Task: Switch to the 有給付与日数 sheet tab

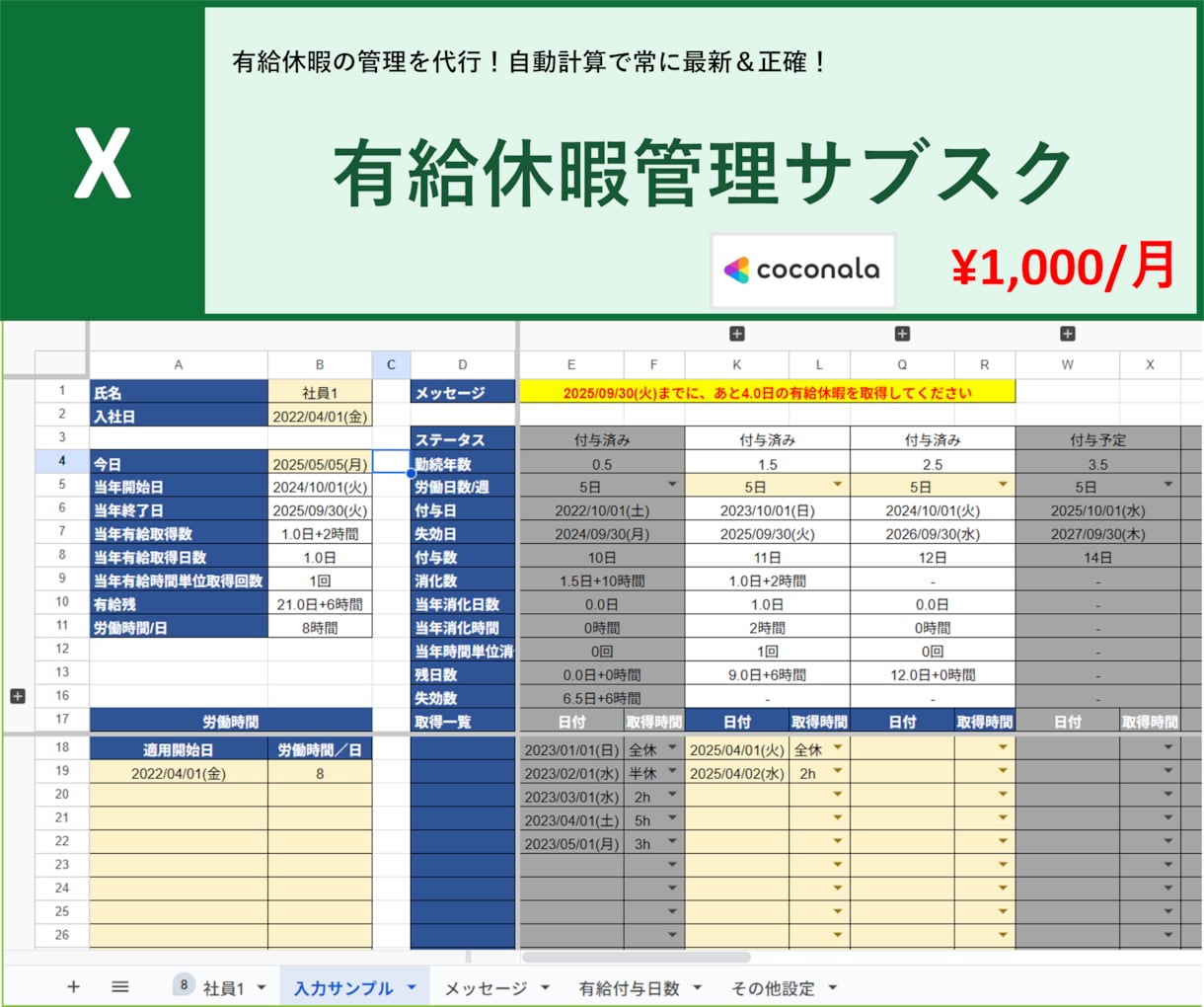Action: tap(629, 987)
